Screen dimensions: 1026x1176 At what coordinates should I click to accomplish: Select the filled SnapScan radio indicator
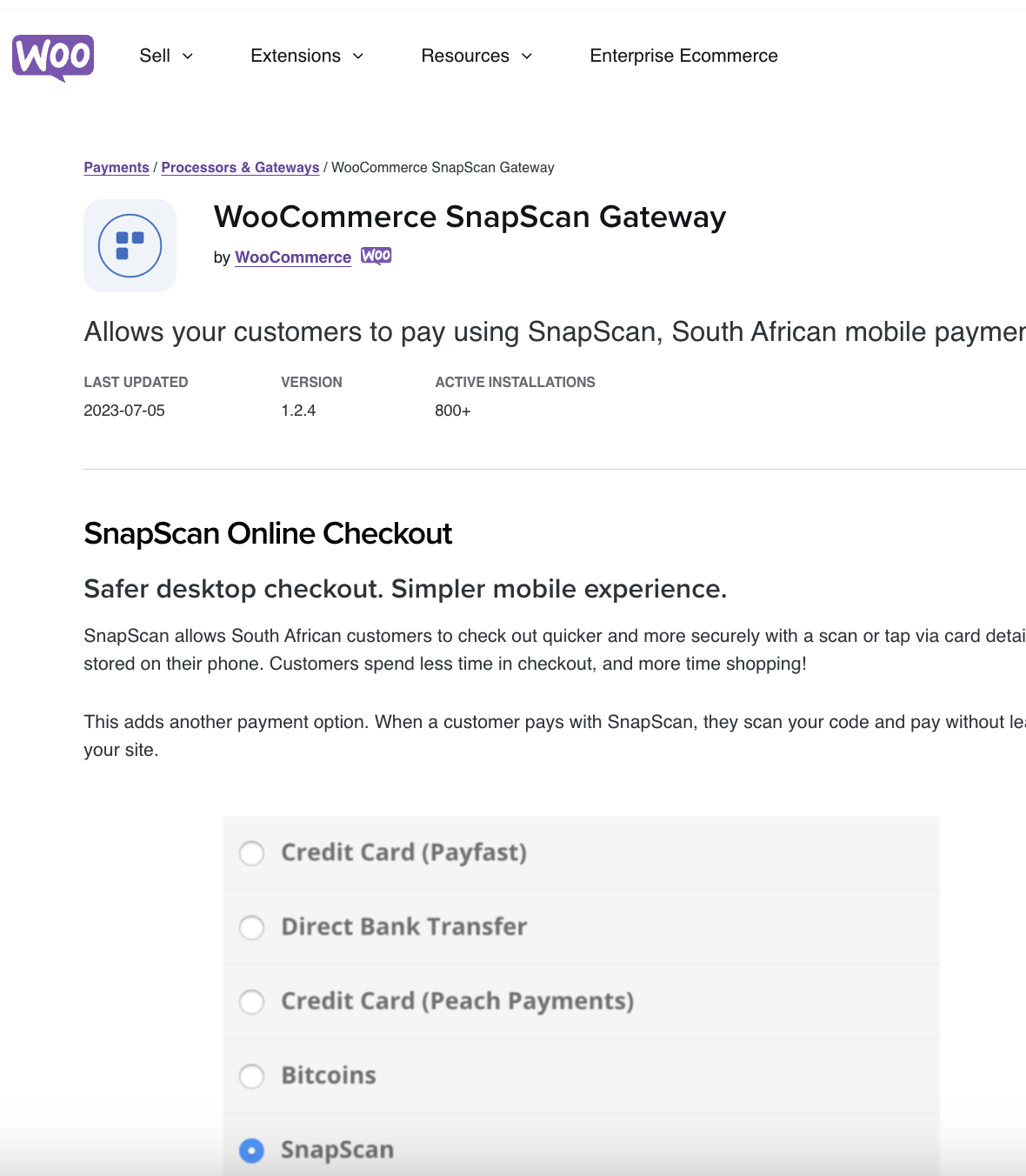(x=252, y=1151)
